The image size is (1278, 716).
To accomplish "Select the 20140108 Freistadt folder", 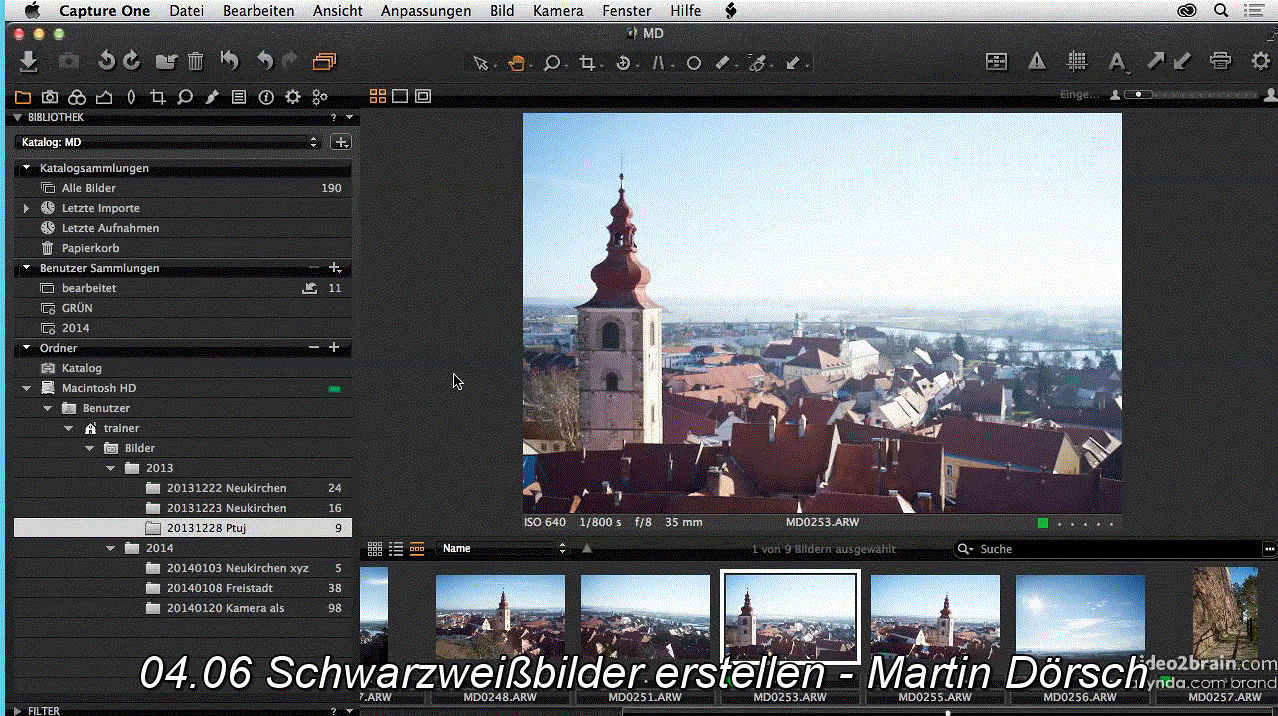I will pyautogui.click(x=220, y=587).
